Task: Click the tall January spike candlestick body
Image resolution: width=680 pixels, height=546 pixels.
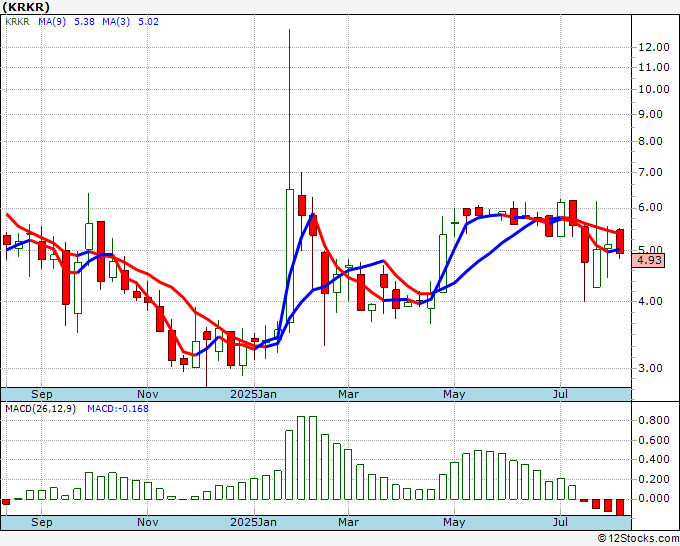Action: [290, 256]
